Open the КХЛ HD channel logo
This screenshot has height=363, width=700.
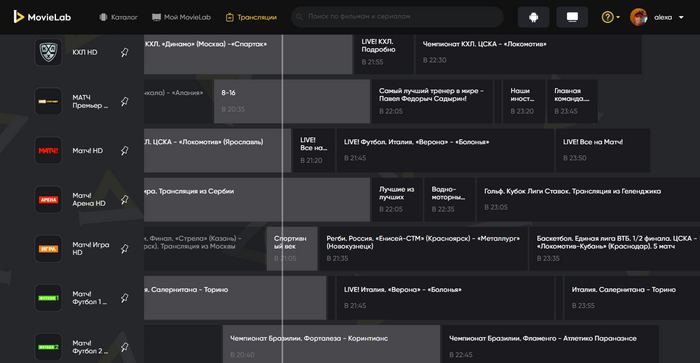tap(48, 52)
